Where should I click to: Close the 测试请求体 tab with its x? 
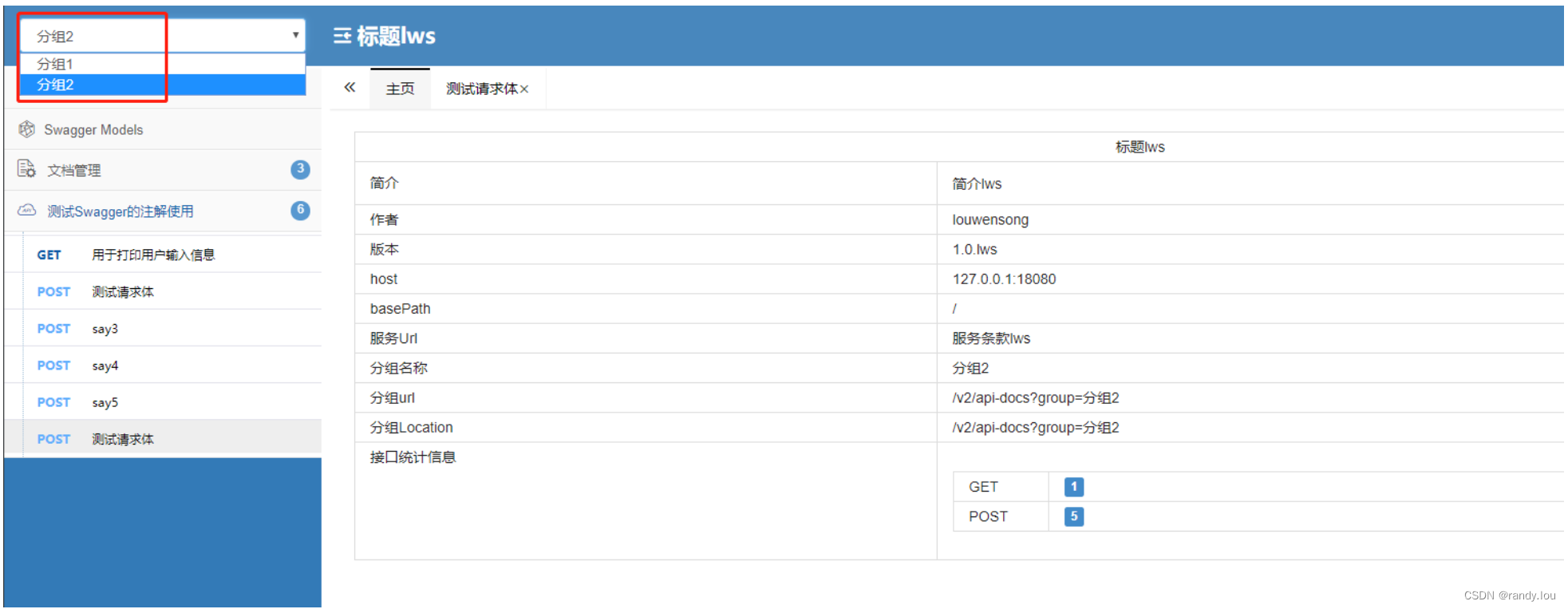[524, 89]
